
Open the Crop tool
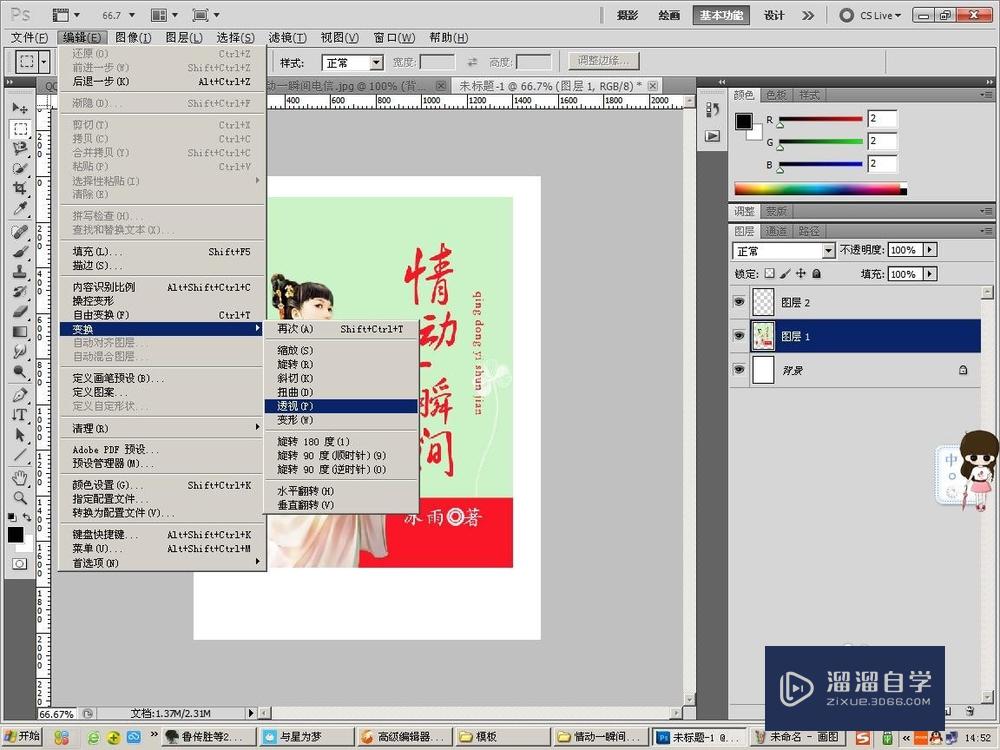(x=22, y=189)
